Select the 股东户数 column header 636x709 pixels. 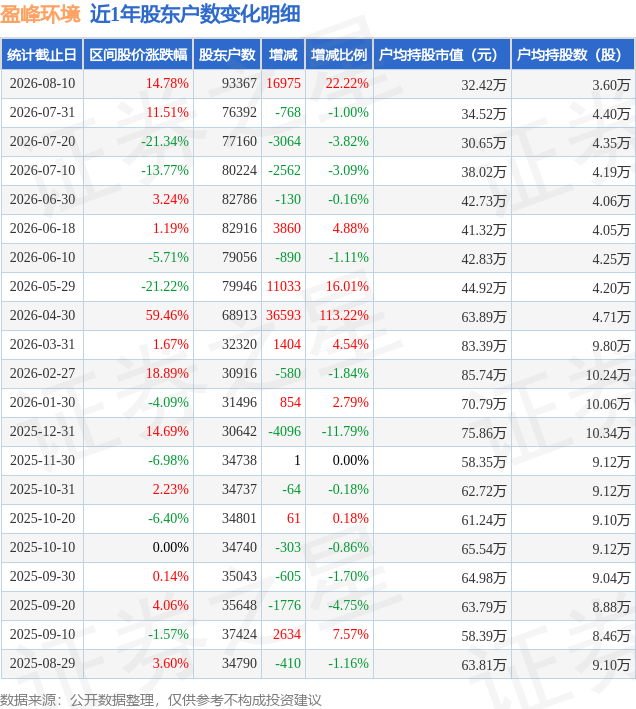[227, 55]
